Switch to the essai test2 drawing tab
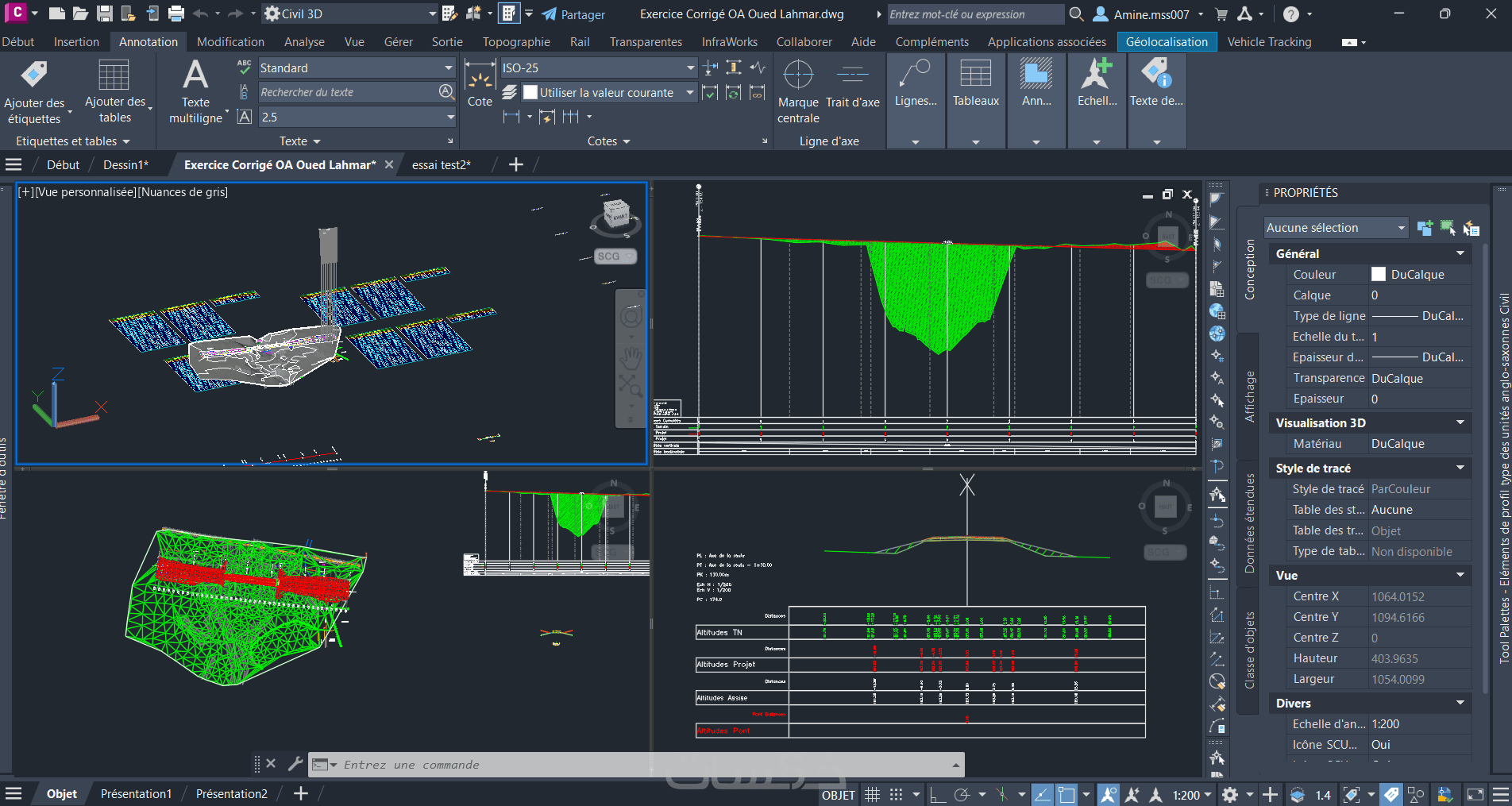The height and width of the screenshot is (806, 1512). pyautogui.click(x=441, y=164)
